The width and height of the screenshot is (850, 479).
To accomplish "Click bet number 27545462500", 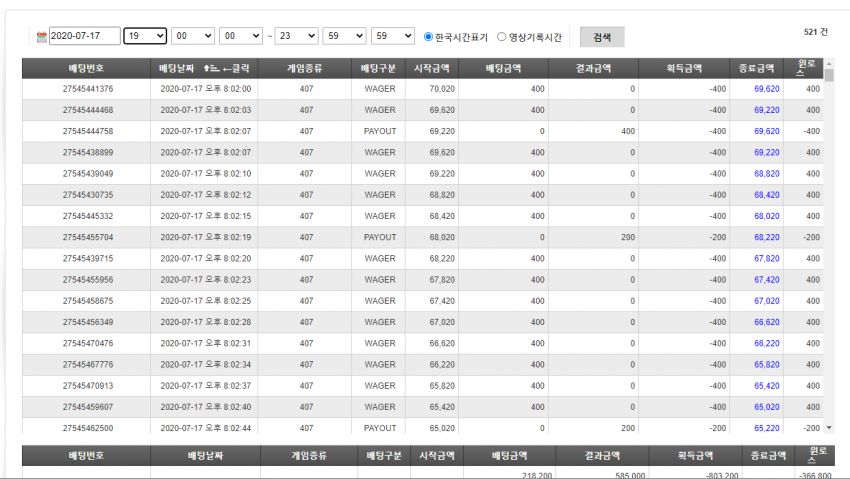I will 88,428.
